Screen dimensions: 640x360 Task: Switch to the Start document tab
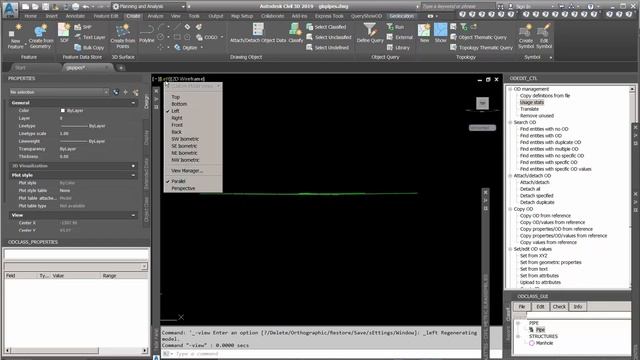(x=20, y=68)
